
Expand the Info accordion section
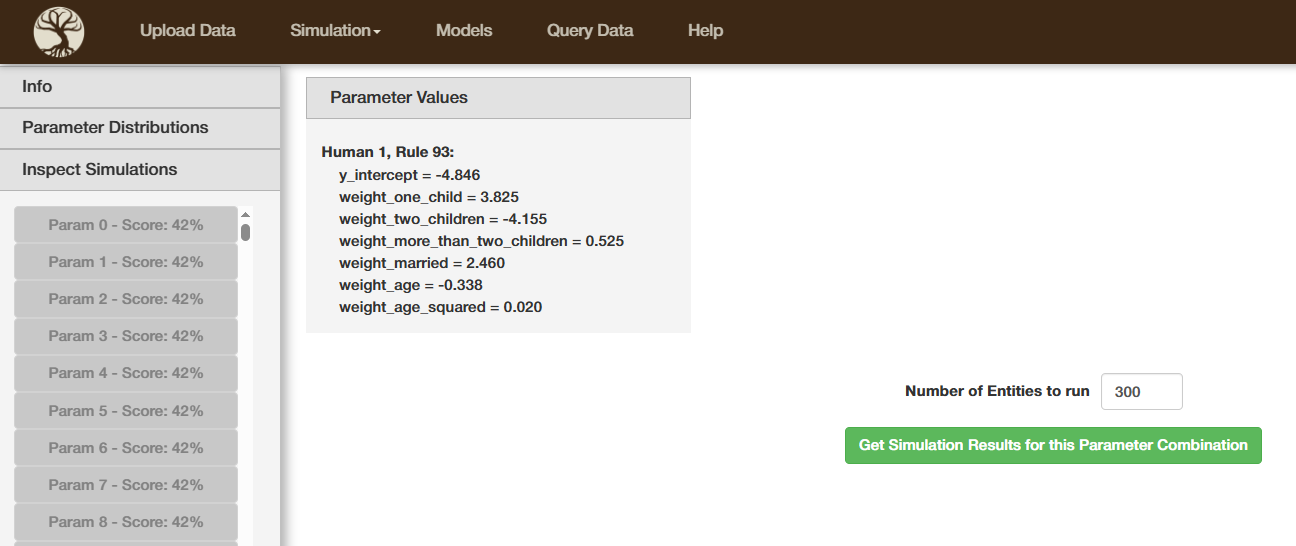140,87
